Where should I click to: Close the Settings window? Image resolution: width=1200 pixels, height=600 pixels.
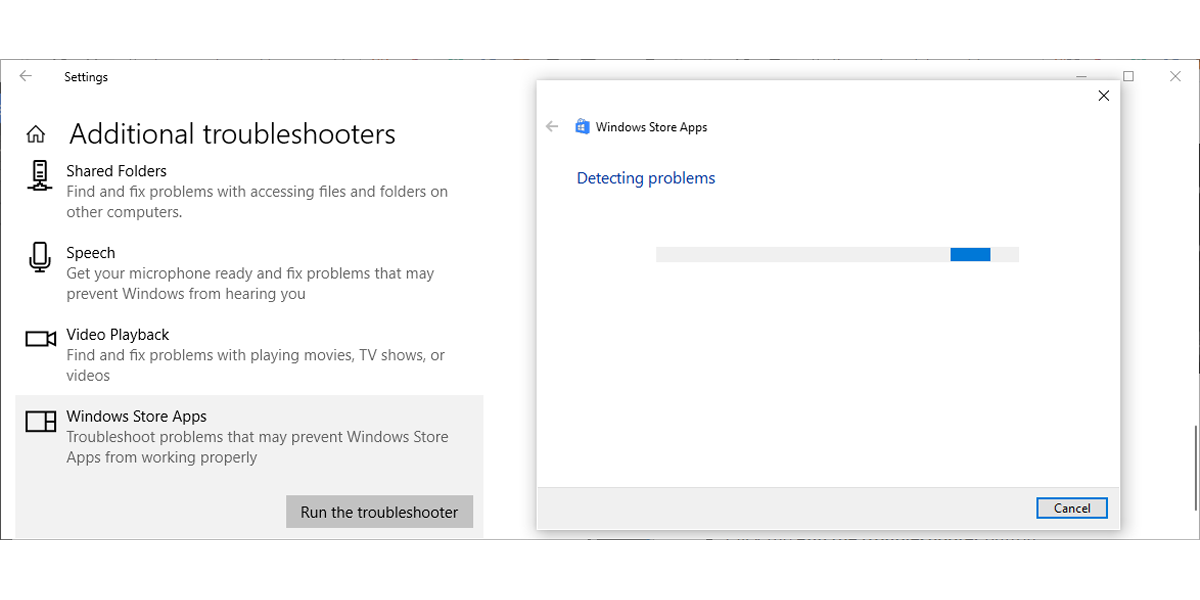1176,76
